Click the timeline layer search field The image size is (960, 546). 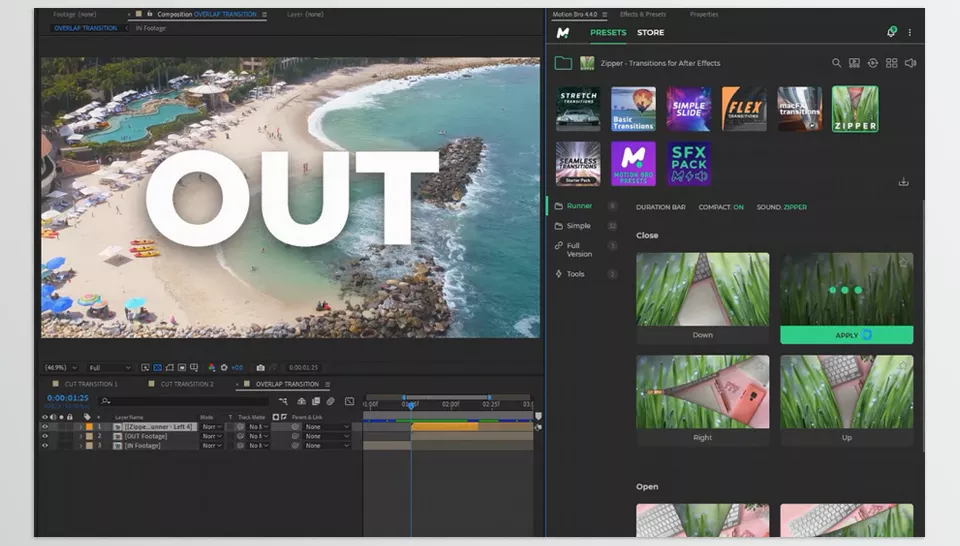[x=184, y=402]
